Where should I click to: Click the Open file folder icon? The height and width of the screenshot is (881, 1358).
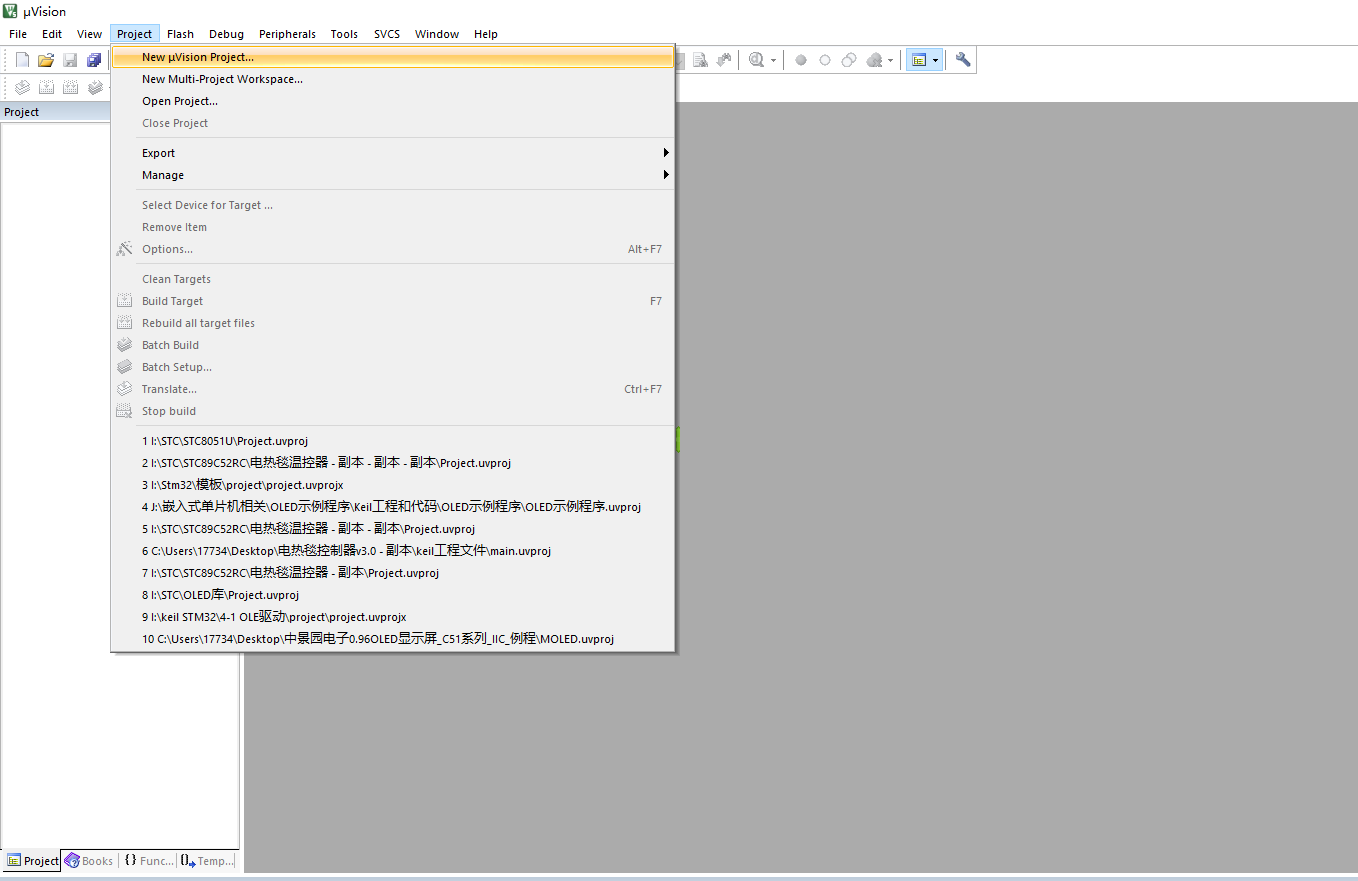click(x=46, y=60)
